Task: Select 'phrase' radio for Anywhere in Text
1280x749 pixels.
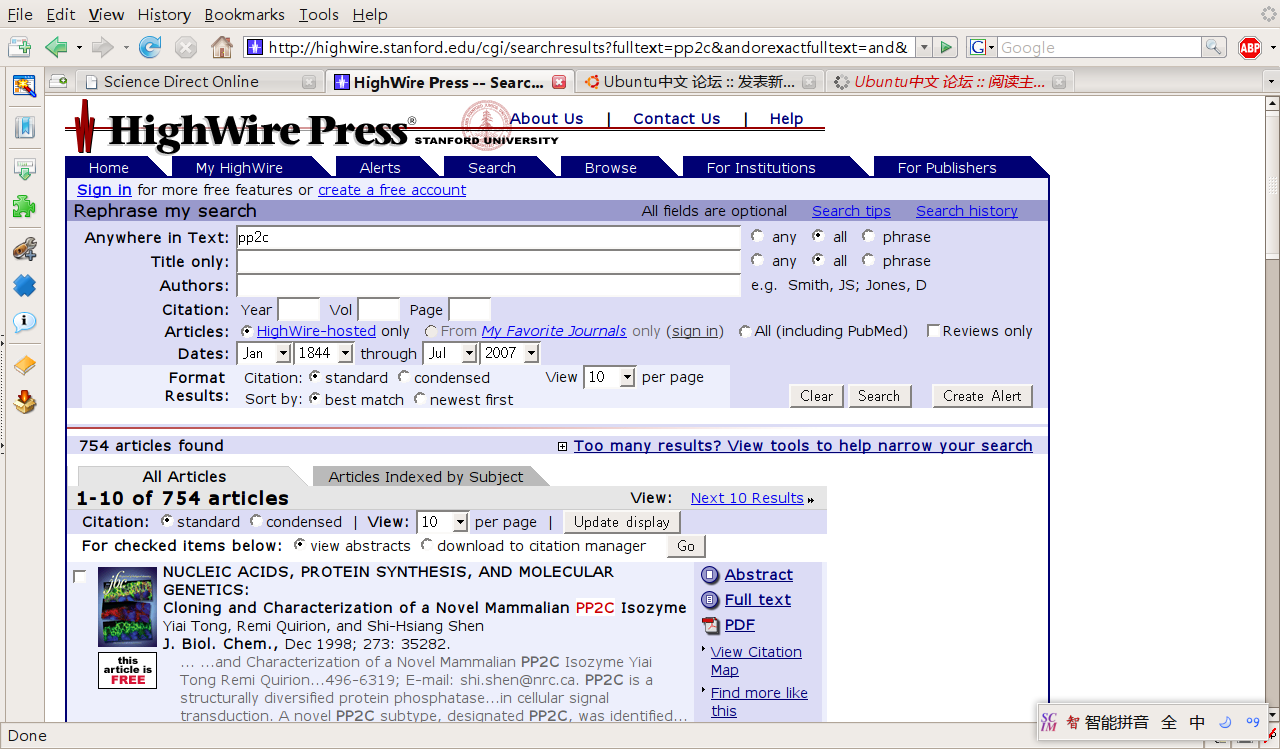Action: coord(868,237)
